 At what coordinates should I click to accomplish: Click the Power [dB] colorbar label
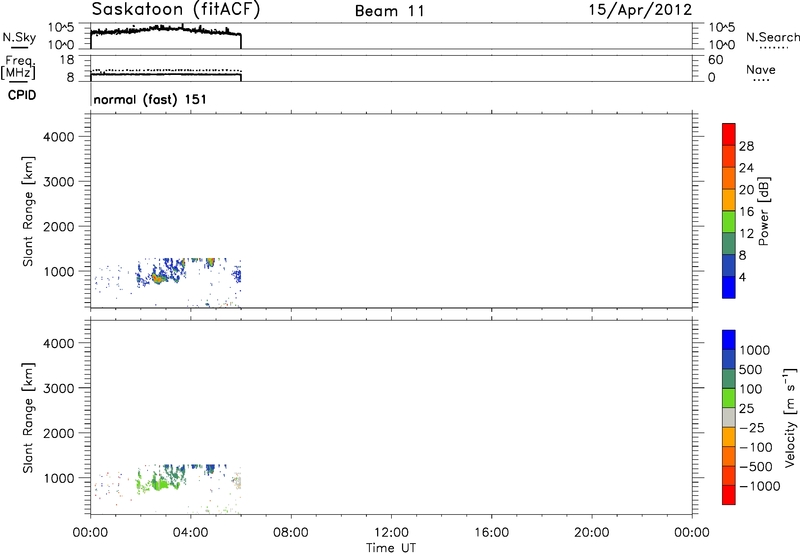[x=764, y=211]
